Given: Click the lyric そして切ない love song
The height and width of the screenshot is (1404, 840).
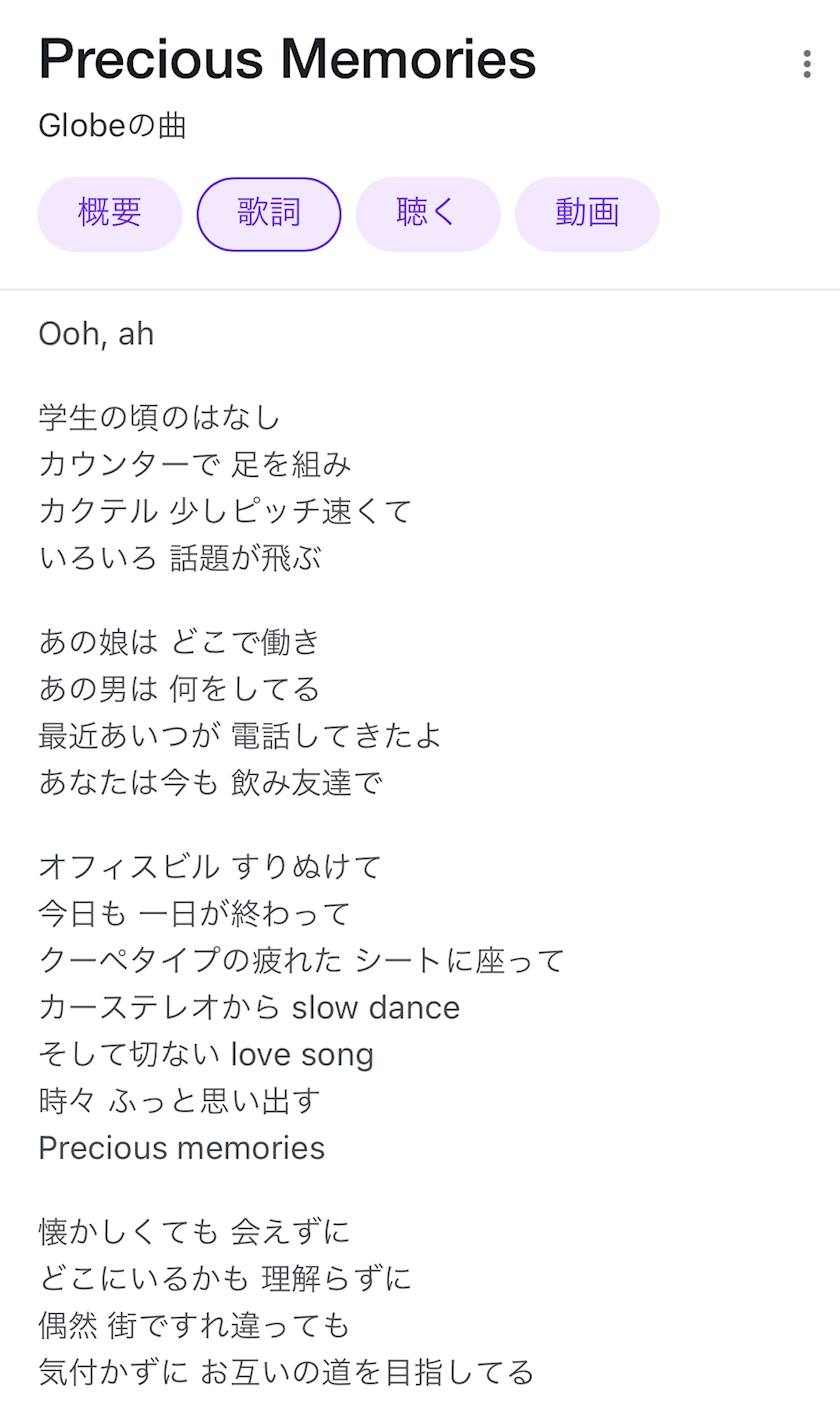Looking at the screenshot, I should (206, 1054).
